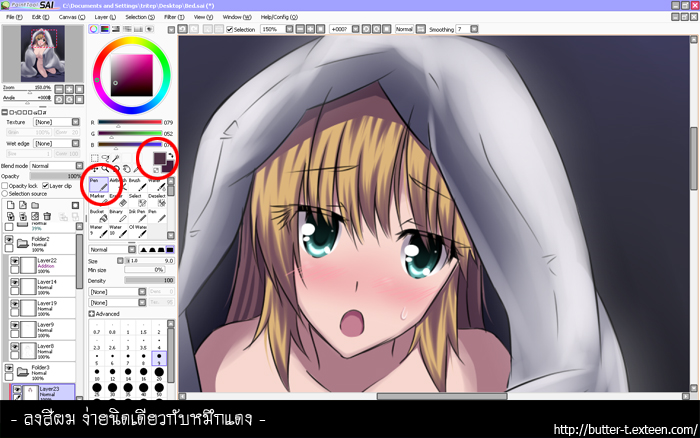Zoom out using navigator minus button
Image resolution: width=700 pixels, height=438 pixels.
[x=59, y=89]
